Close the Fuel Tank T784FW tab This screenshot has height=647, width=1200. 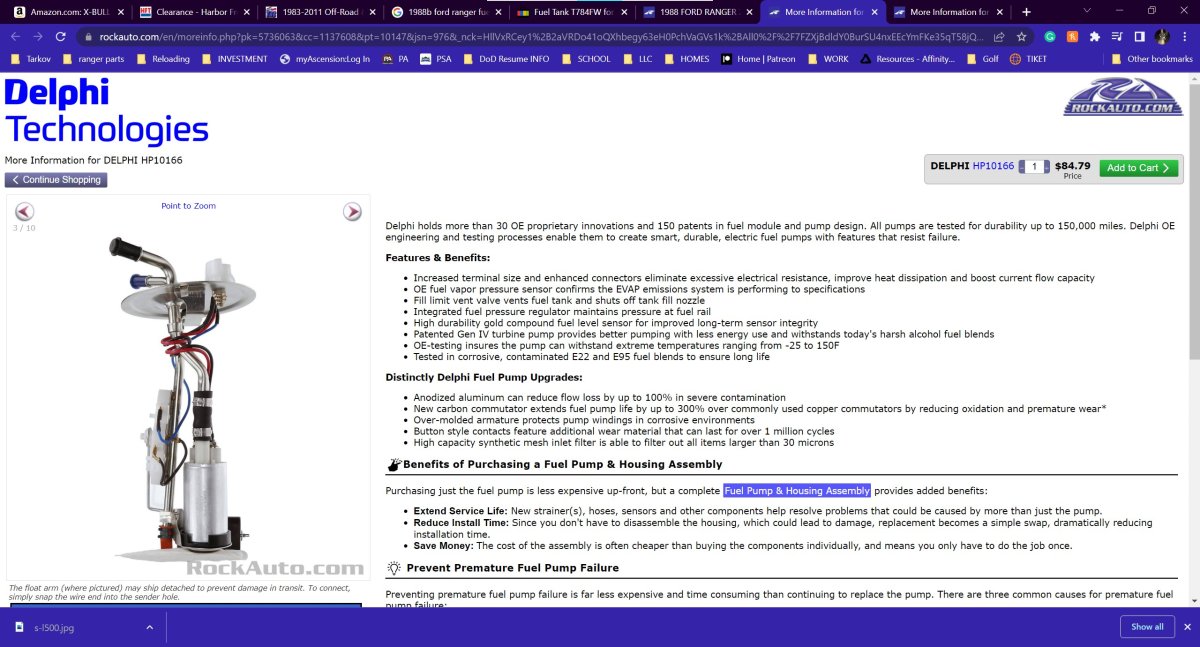(622, 12)
